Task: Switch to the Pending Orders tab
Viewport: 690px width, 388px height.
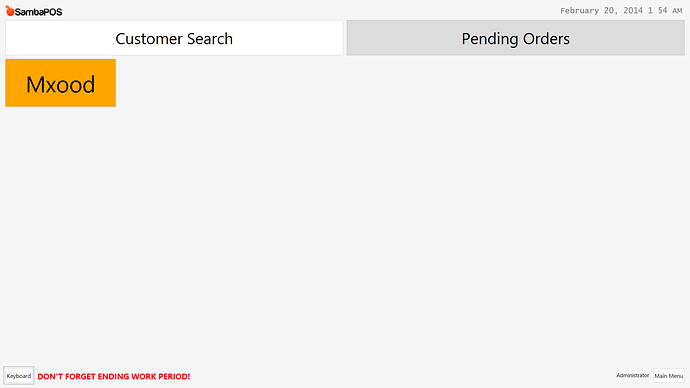Action: pos(515,38)
